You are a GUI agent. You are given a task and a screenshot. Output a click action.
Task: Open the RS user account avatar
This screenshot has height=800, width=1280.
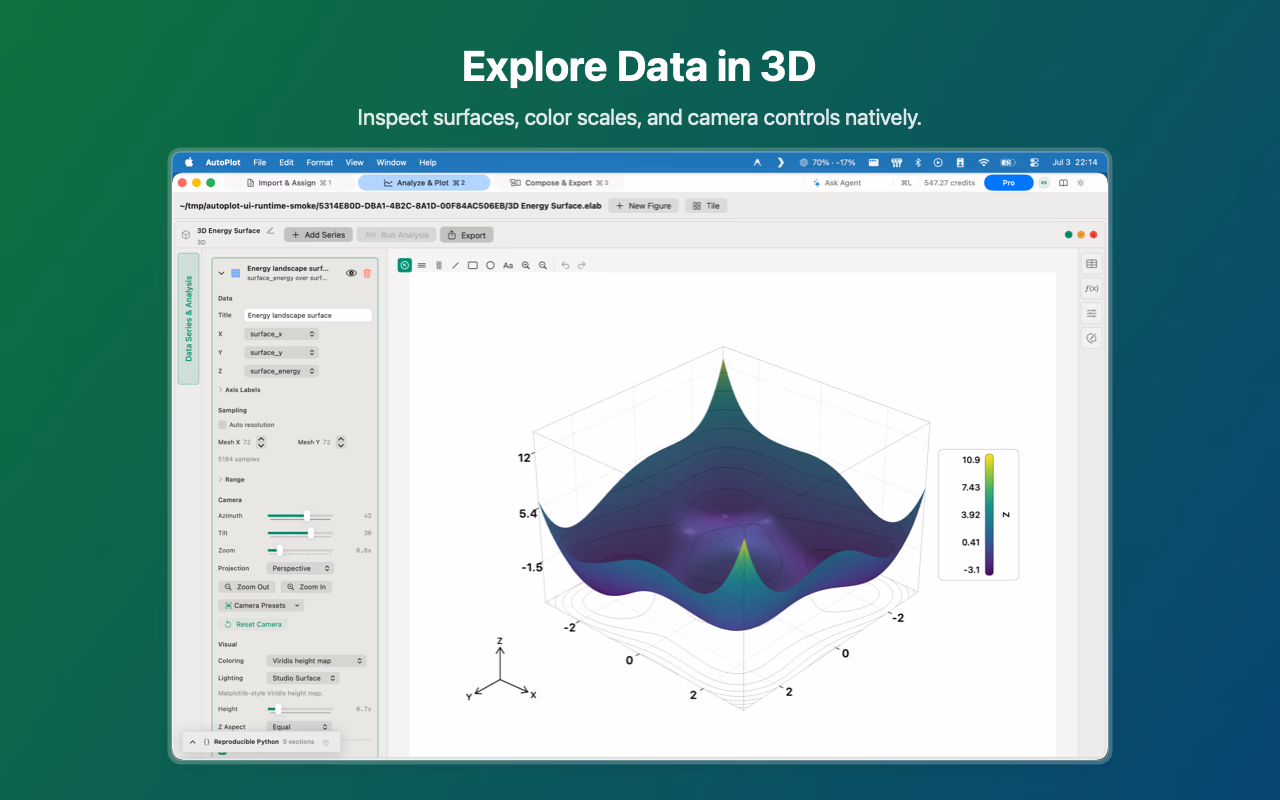click(x=1044, y=183)
